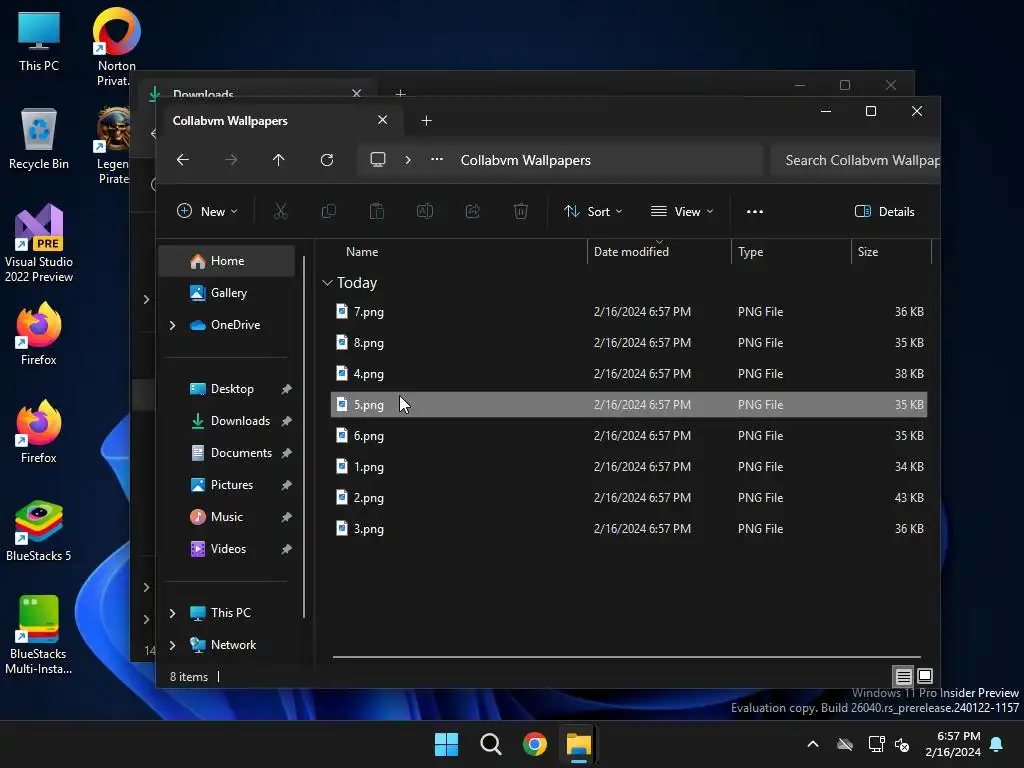Select Visual Studio 2022 Preview desktop icon
This screenshot has width=1024, height=768.
(x=39, y=244)
